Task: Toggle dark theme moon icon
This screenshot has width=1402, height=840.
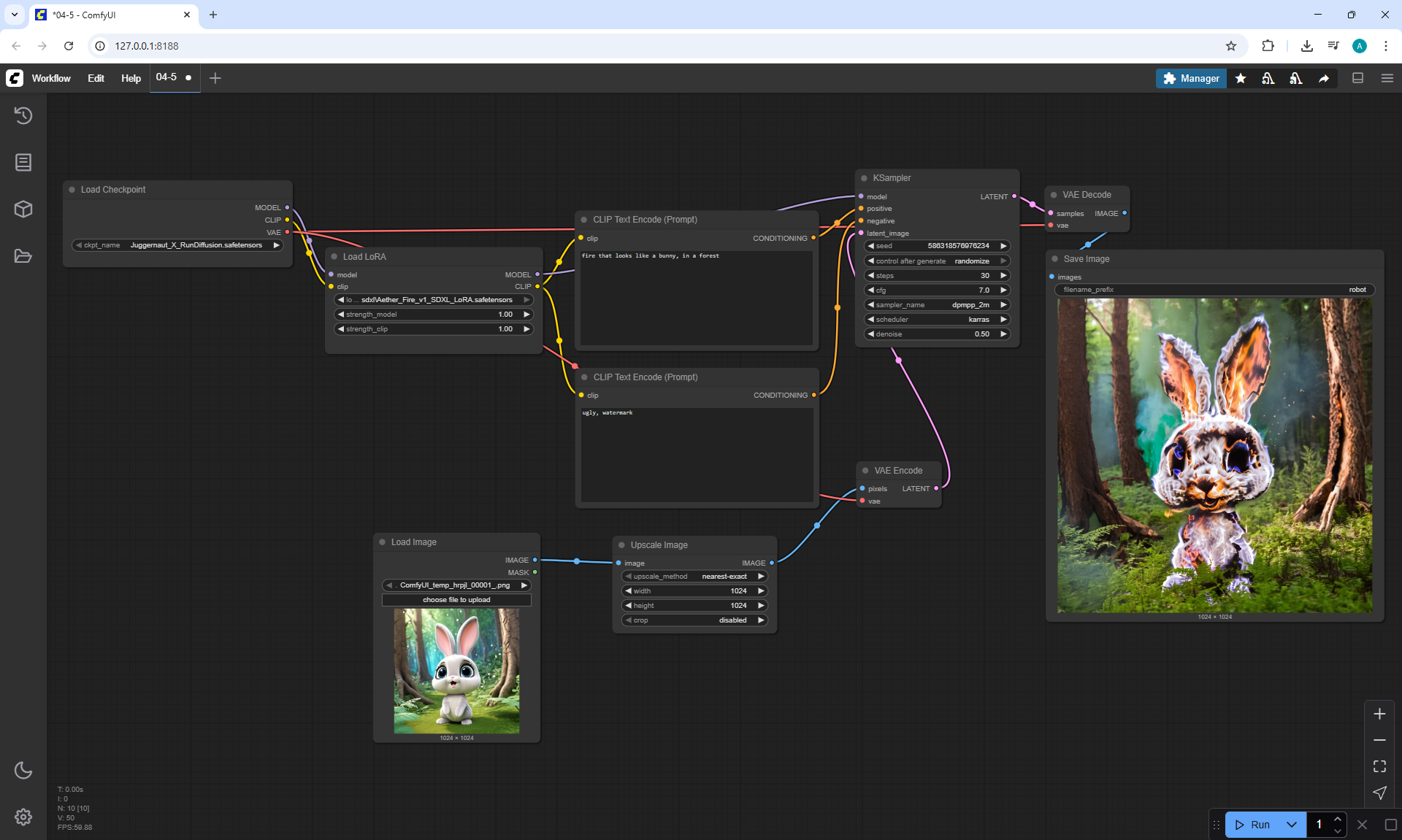Action: coord(23,770)
